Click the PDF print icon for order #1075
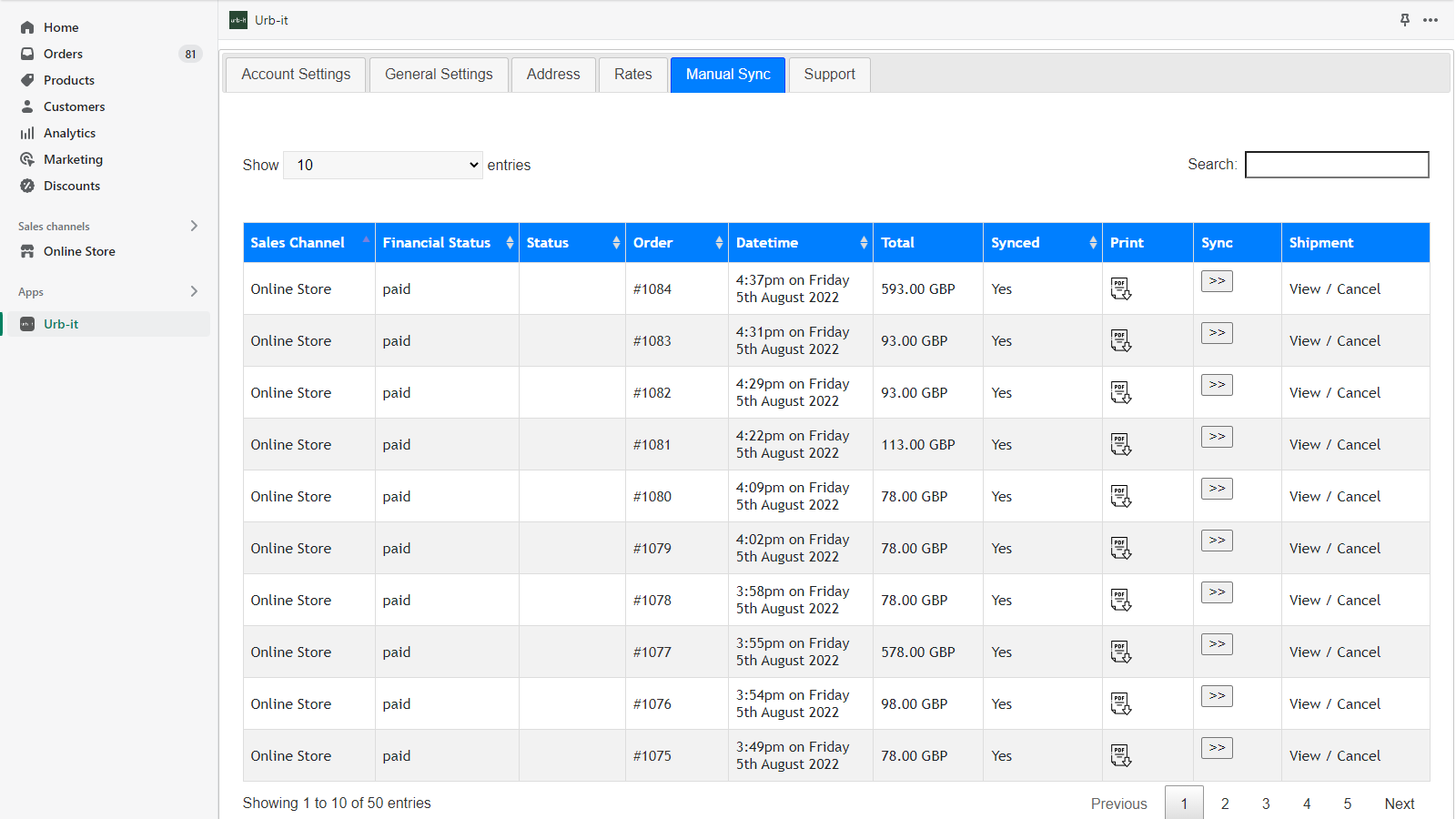The image size is (1456, 819). 1120,756
